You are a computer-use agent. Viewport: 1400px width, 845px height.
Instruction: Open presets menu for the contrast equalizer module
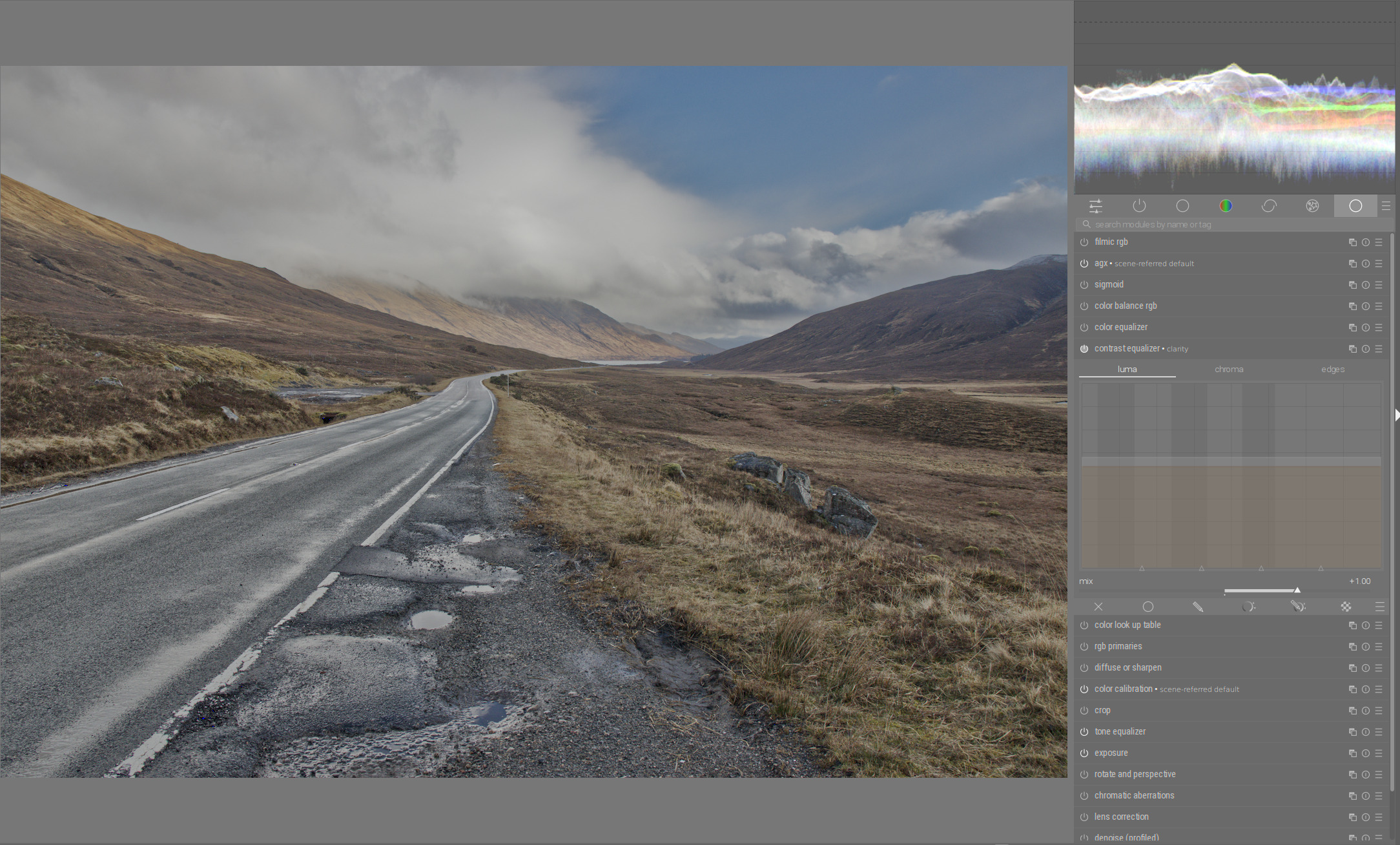(x=1379, y=349)
